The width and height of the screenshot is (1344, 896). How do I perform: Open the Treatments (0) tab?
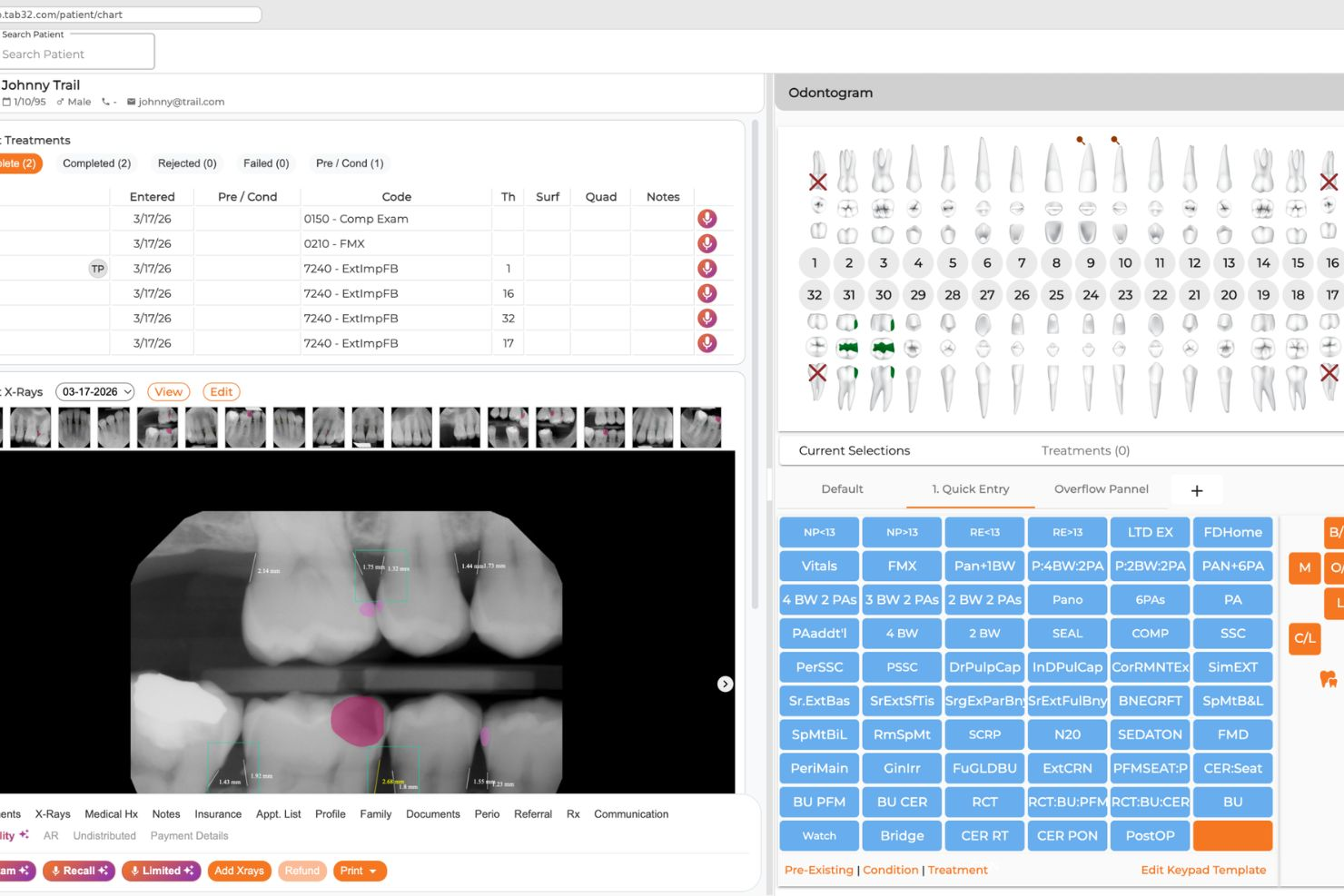point(1085,450)
